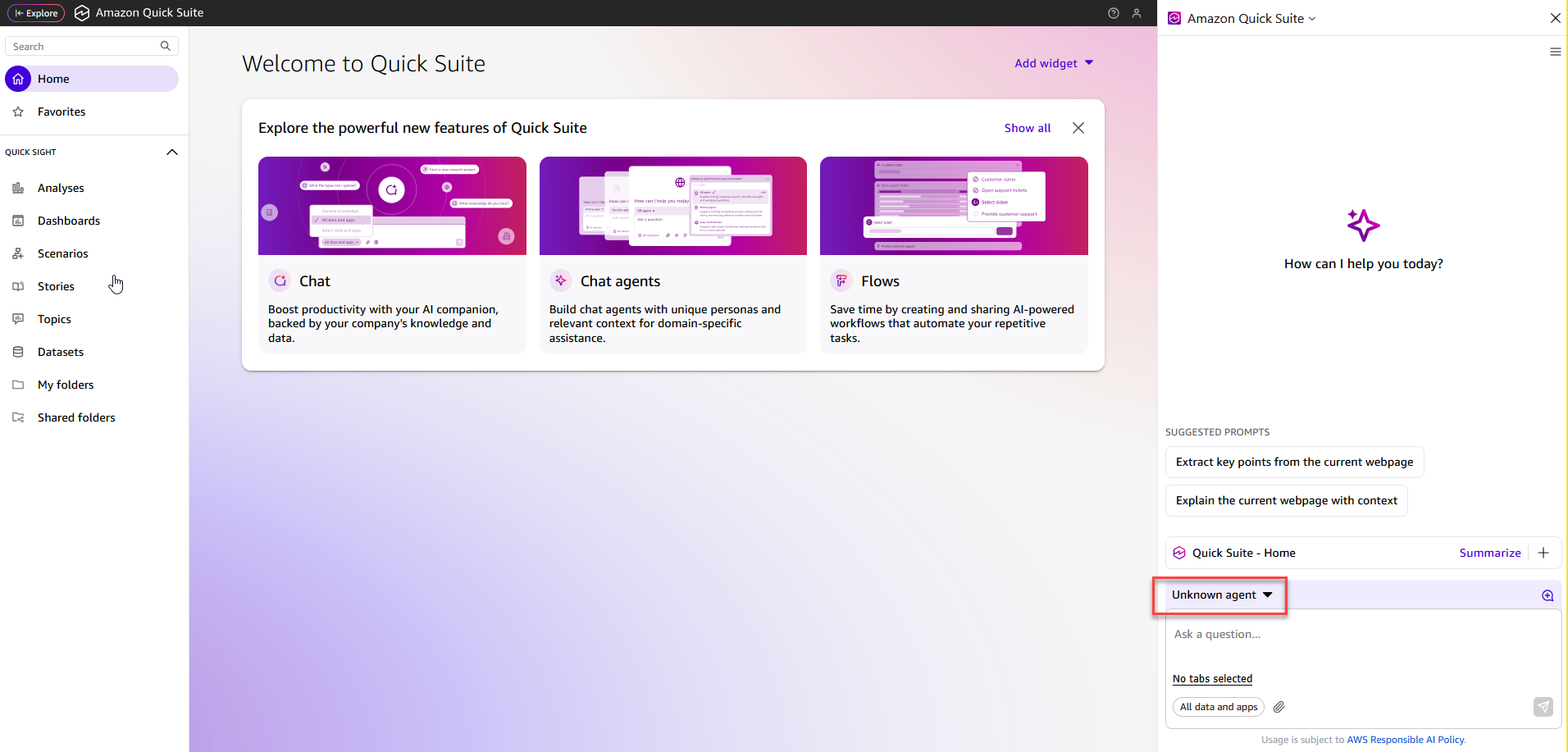Image resolution: width=1568 pixels, height=752 pixels.
Task: Click the Flows card description text
Action: [x=952, y=324]
